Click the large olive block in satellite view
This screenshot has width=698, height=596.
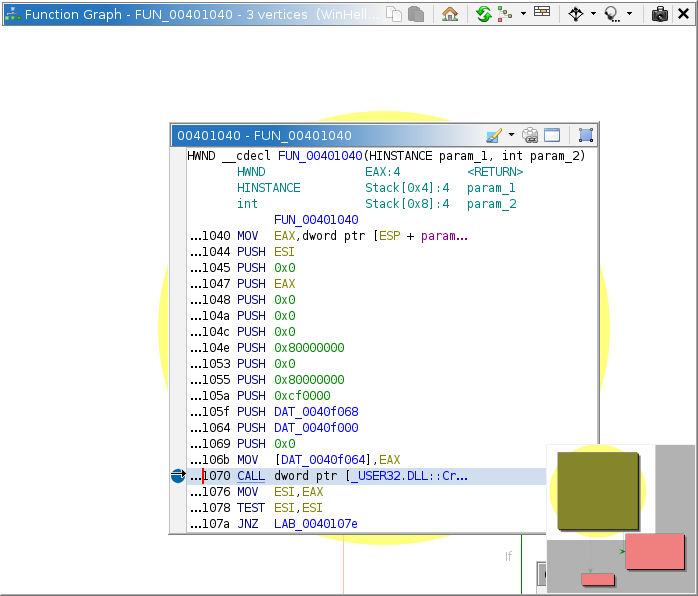[x=597, y=488]
